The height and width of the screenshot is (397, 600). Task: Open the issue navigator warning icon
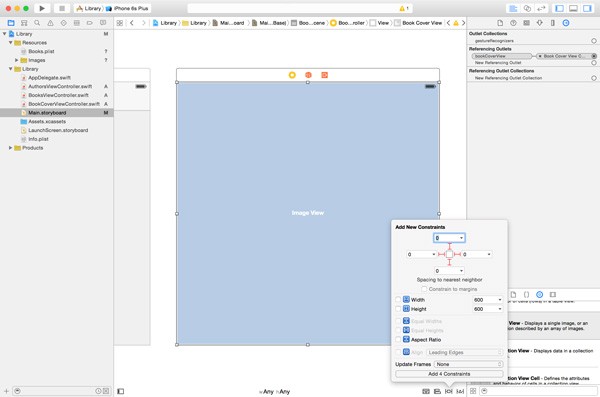click(x=50, y=23)
